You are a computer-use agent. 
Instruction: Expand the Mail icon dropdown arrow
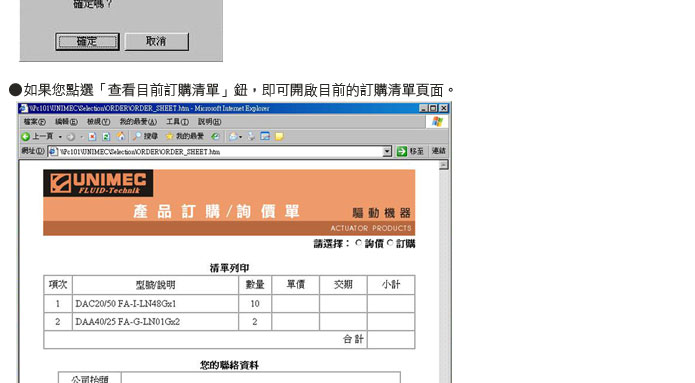[x=241, y=137]
